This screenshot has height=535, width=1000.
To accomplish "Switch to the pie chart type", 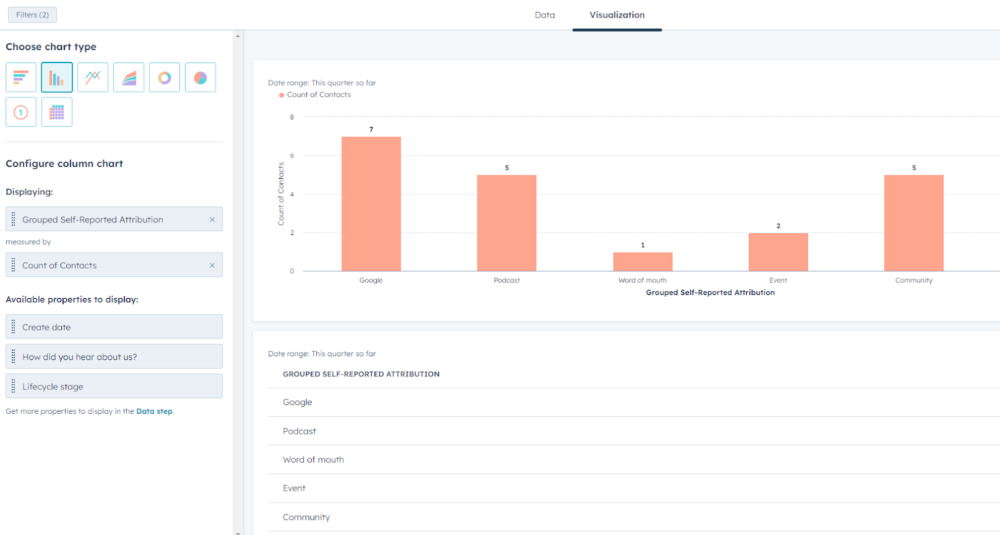I will pos(201,77).
